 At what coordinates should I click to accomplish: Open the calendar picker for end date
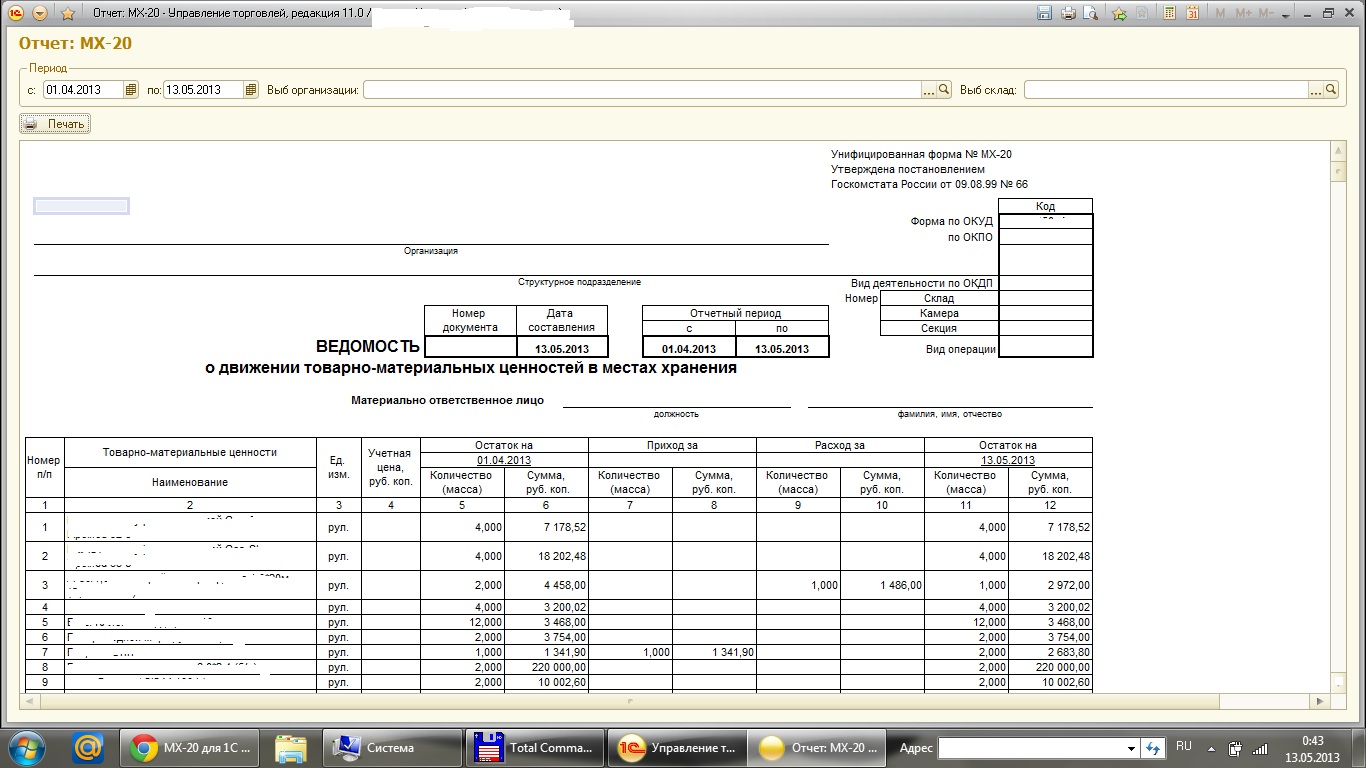pos(251,90)
